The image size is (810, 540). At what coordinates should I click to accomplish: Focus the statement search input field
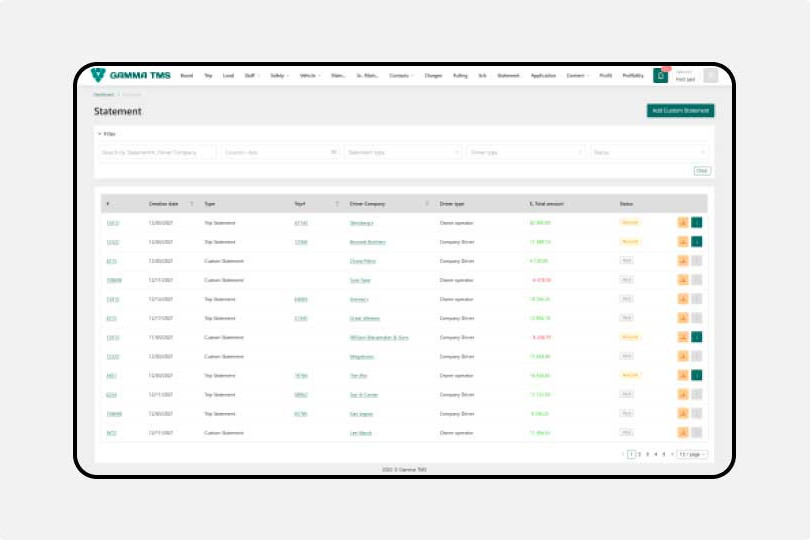(157, 152)
